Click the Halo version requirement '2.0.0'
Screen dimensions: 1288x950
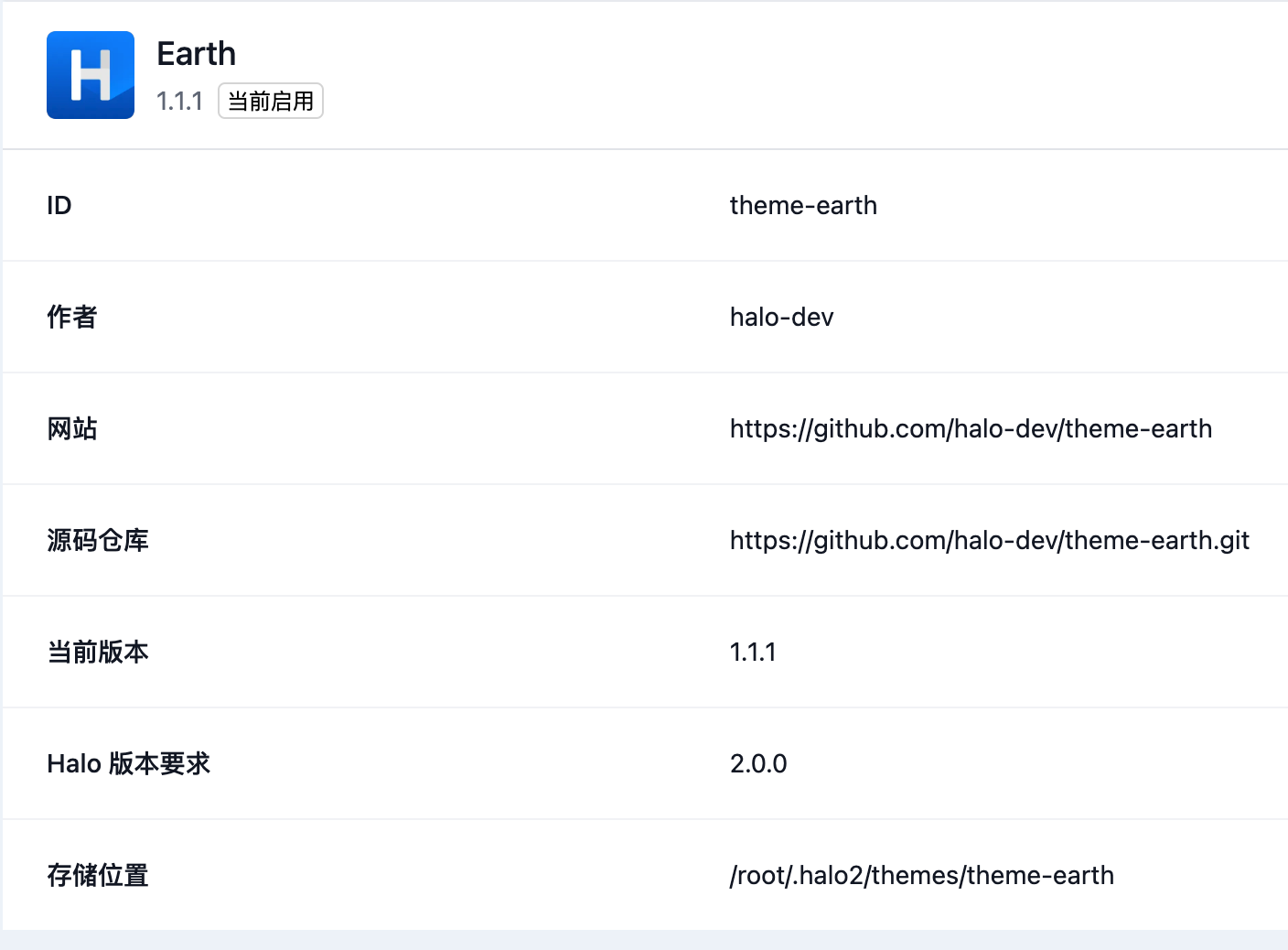click(x=758, y=763)
